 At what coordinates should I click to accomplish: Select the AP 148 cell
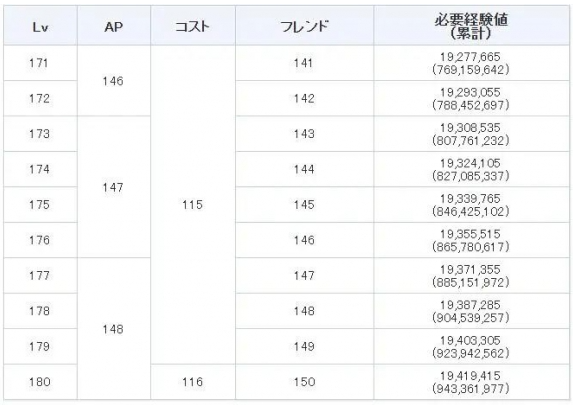click(x=114, y=329)
